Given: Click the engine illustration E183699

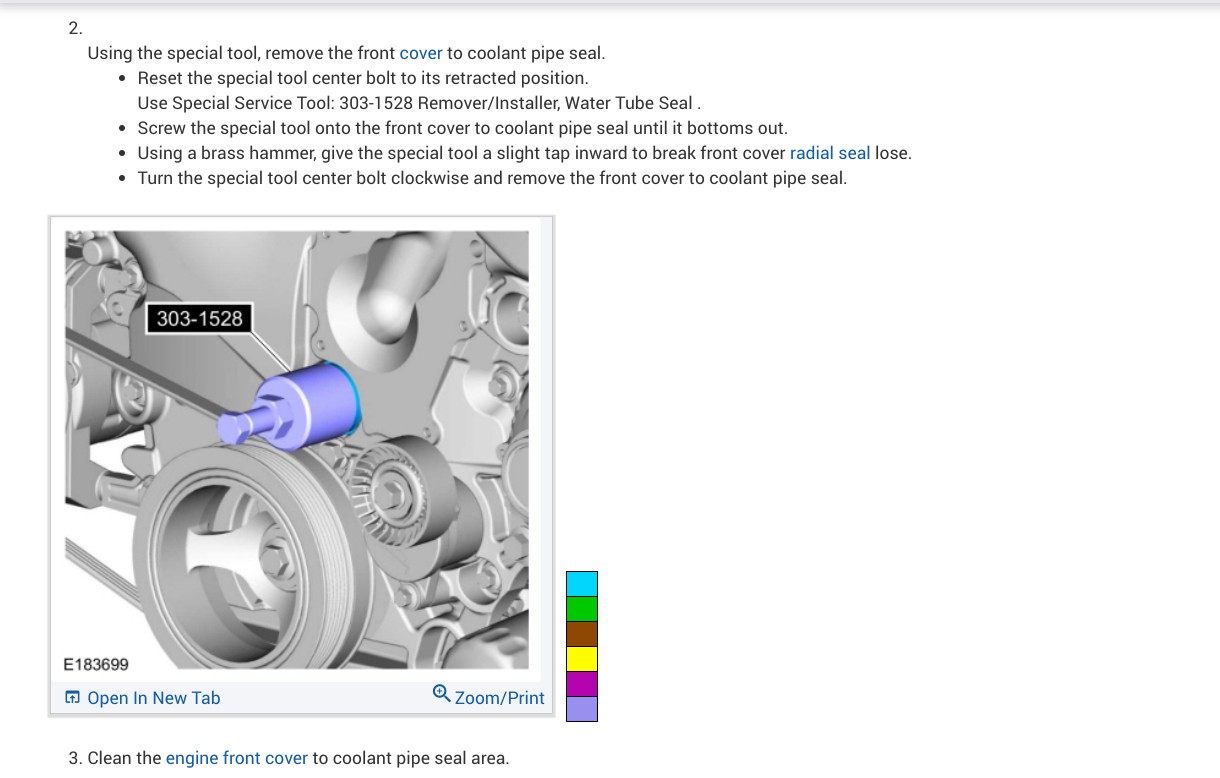Looking at the screenshot, I should coord(297,450).
